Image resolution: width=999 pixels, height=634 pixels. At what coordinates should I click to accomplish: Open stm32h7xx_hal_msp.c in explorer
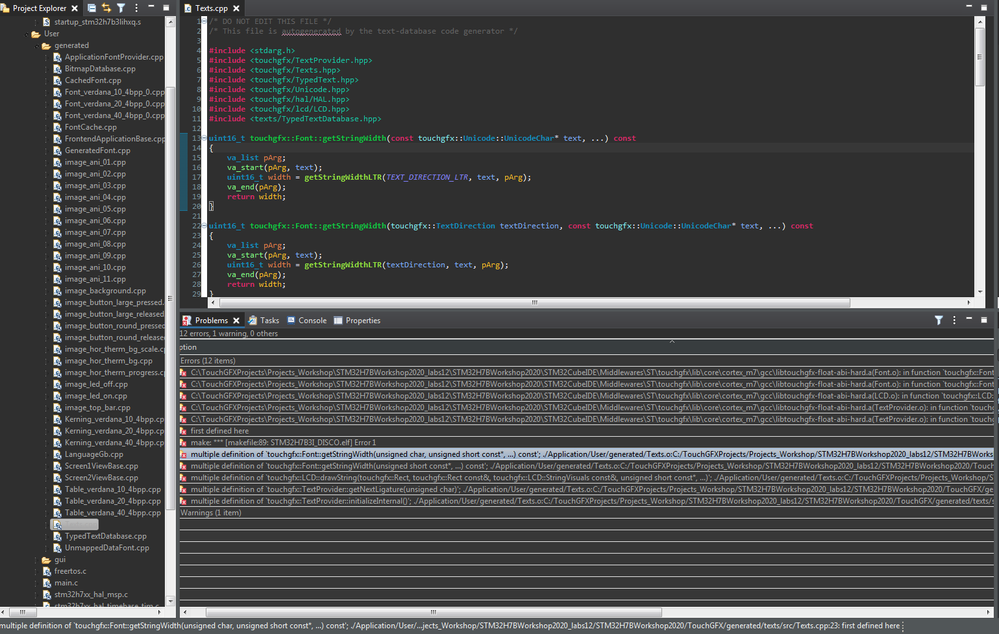(90, 594)
